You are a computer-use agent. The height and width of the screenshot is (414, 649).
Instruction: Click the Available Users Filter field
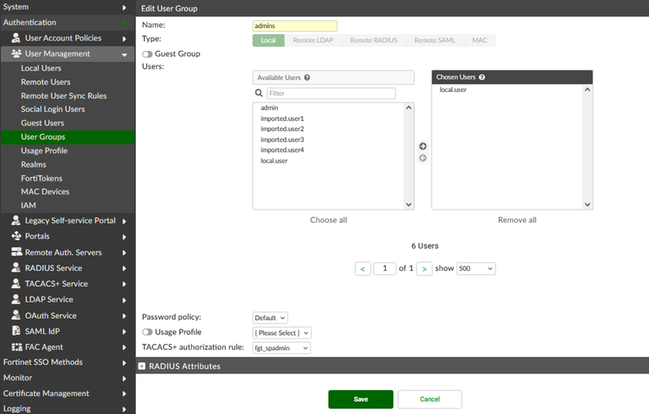pos(331,93)
